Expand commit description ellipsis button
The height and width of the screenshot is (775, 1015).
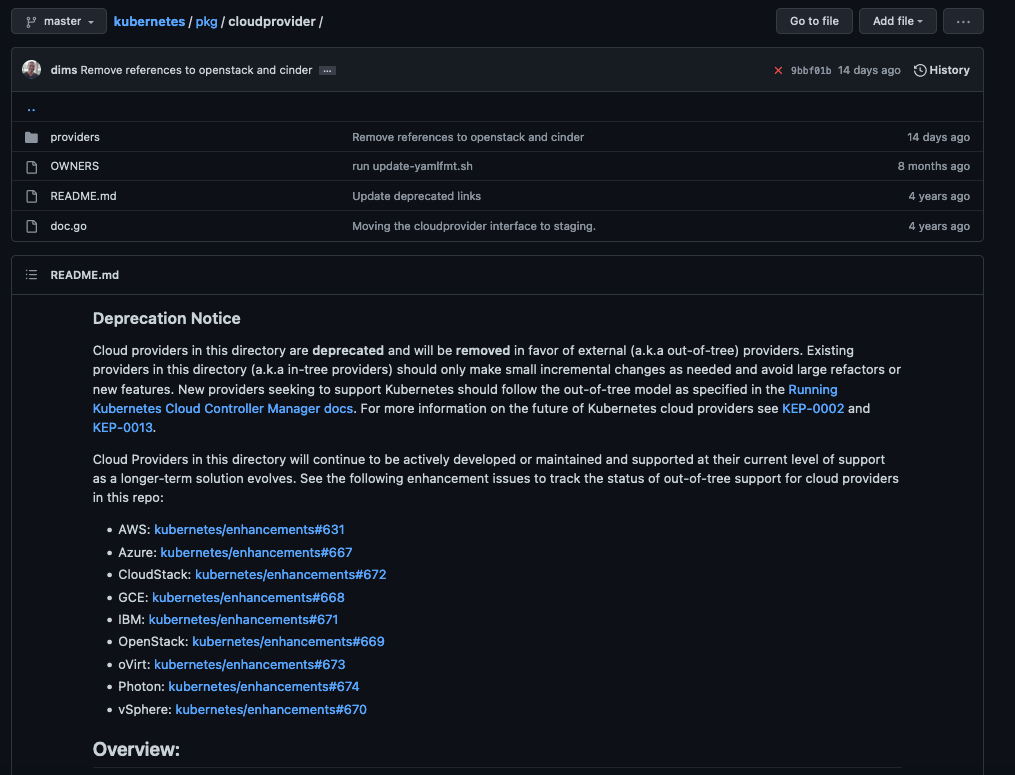[328, 71]
